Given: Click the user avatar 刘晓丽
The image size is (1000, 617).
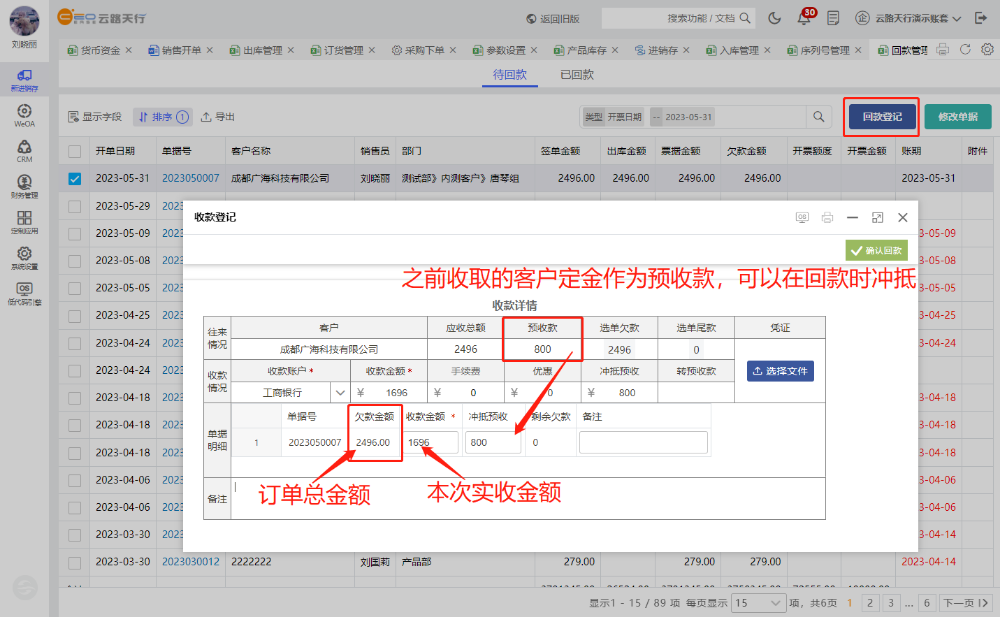Looking at the screenshot, I should pyautogui.click(x=24, y=21).
